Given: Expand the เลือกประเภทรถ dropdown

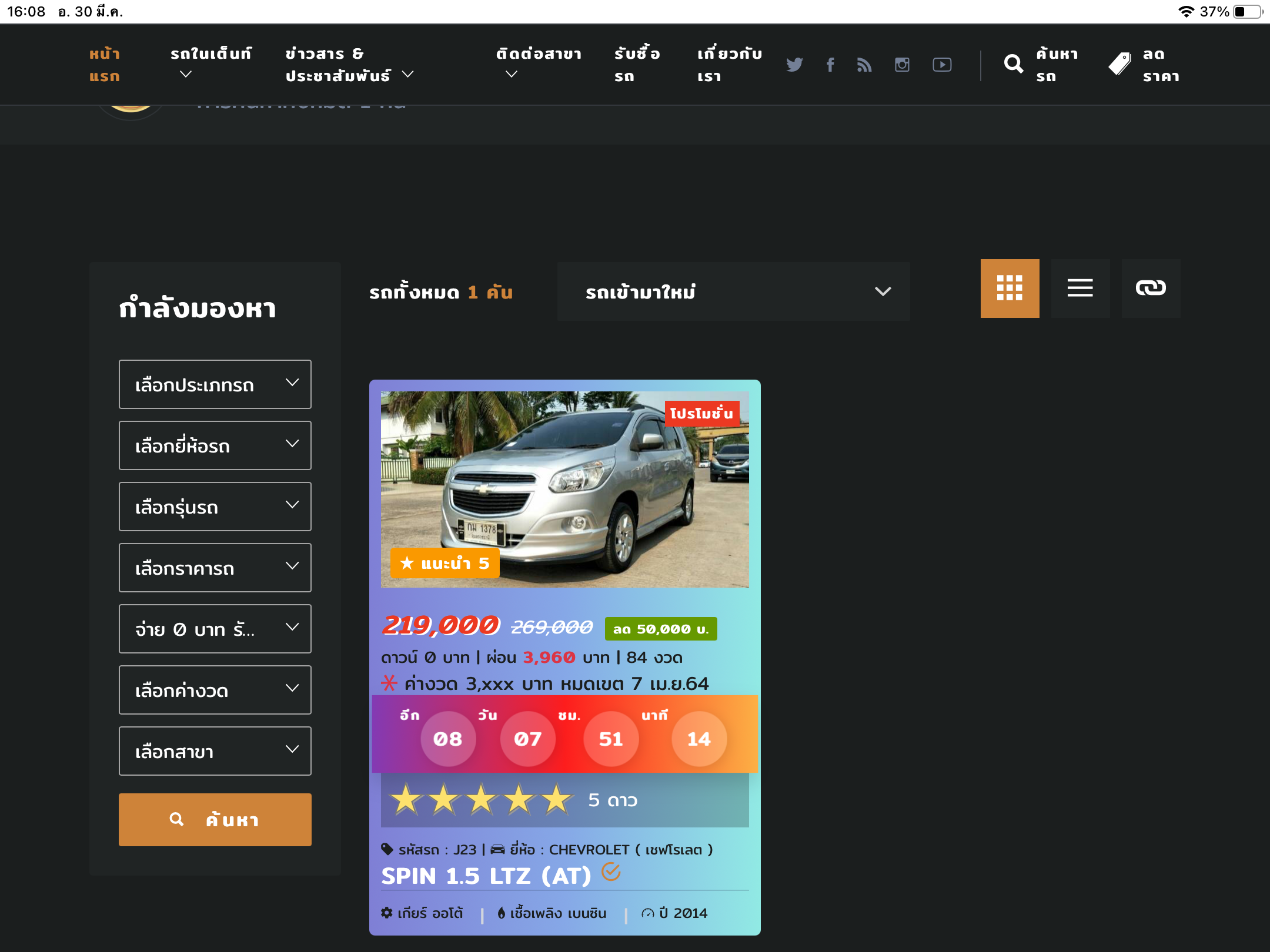Looking at the screenshot, I should point(215,384).
